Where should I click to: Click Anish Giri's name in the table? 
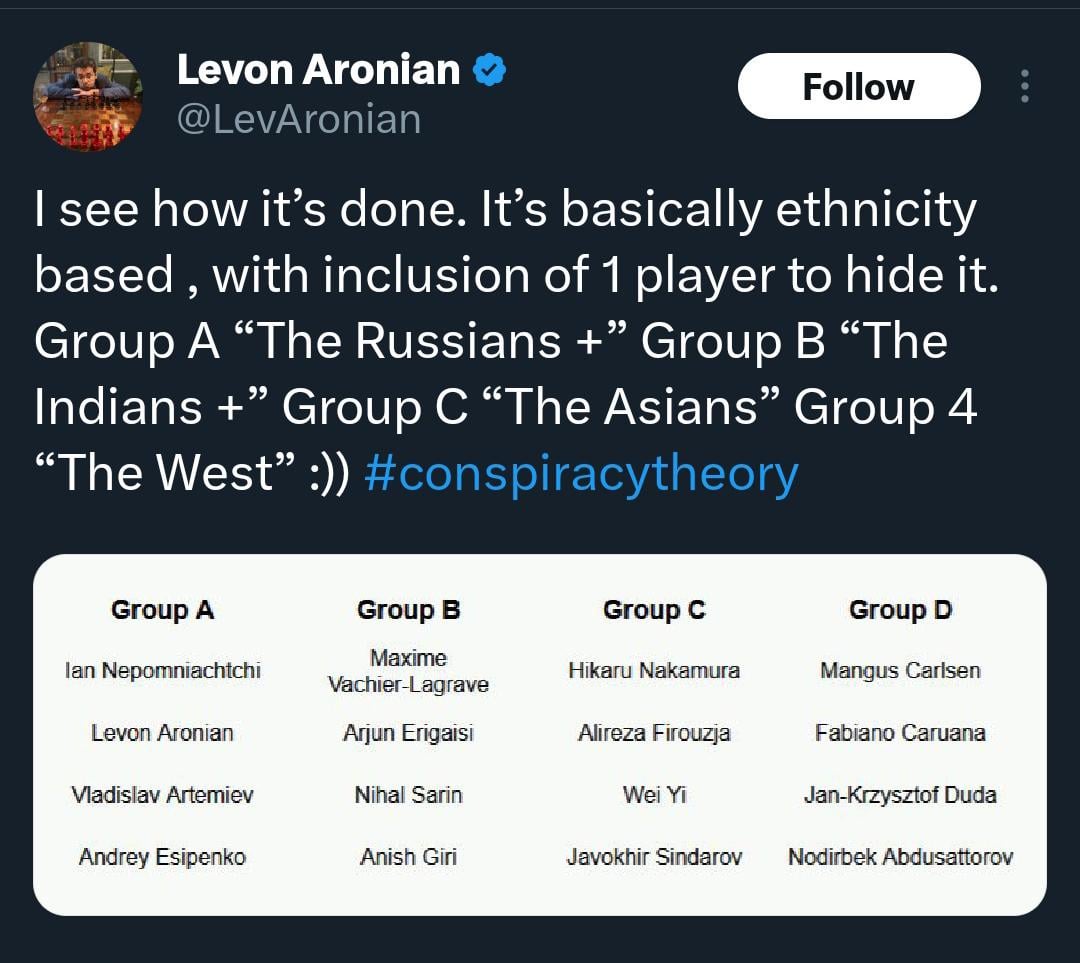(408, 857)
